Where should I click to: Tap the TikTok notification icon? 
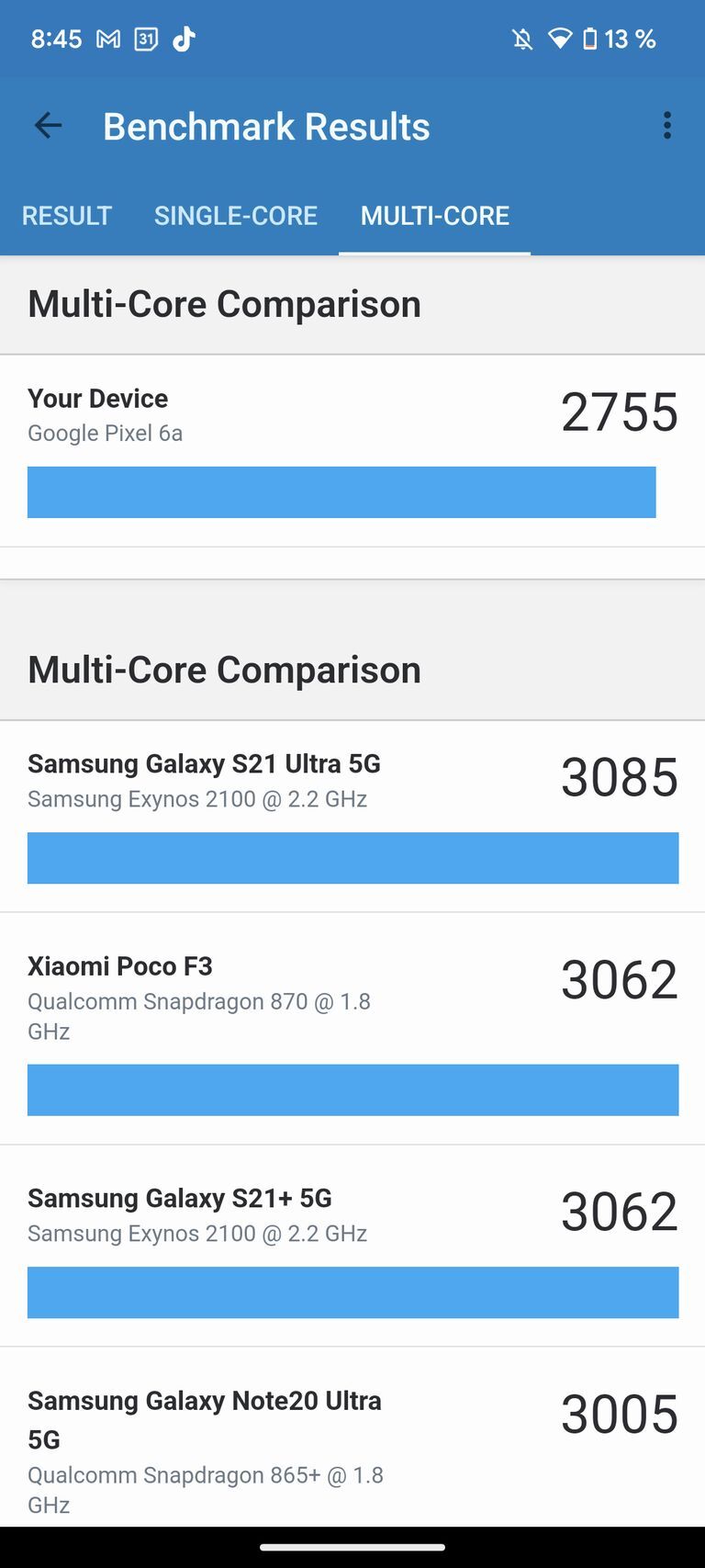point(184,39)
